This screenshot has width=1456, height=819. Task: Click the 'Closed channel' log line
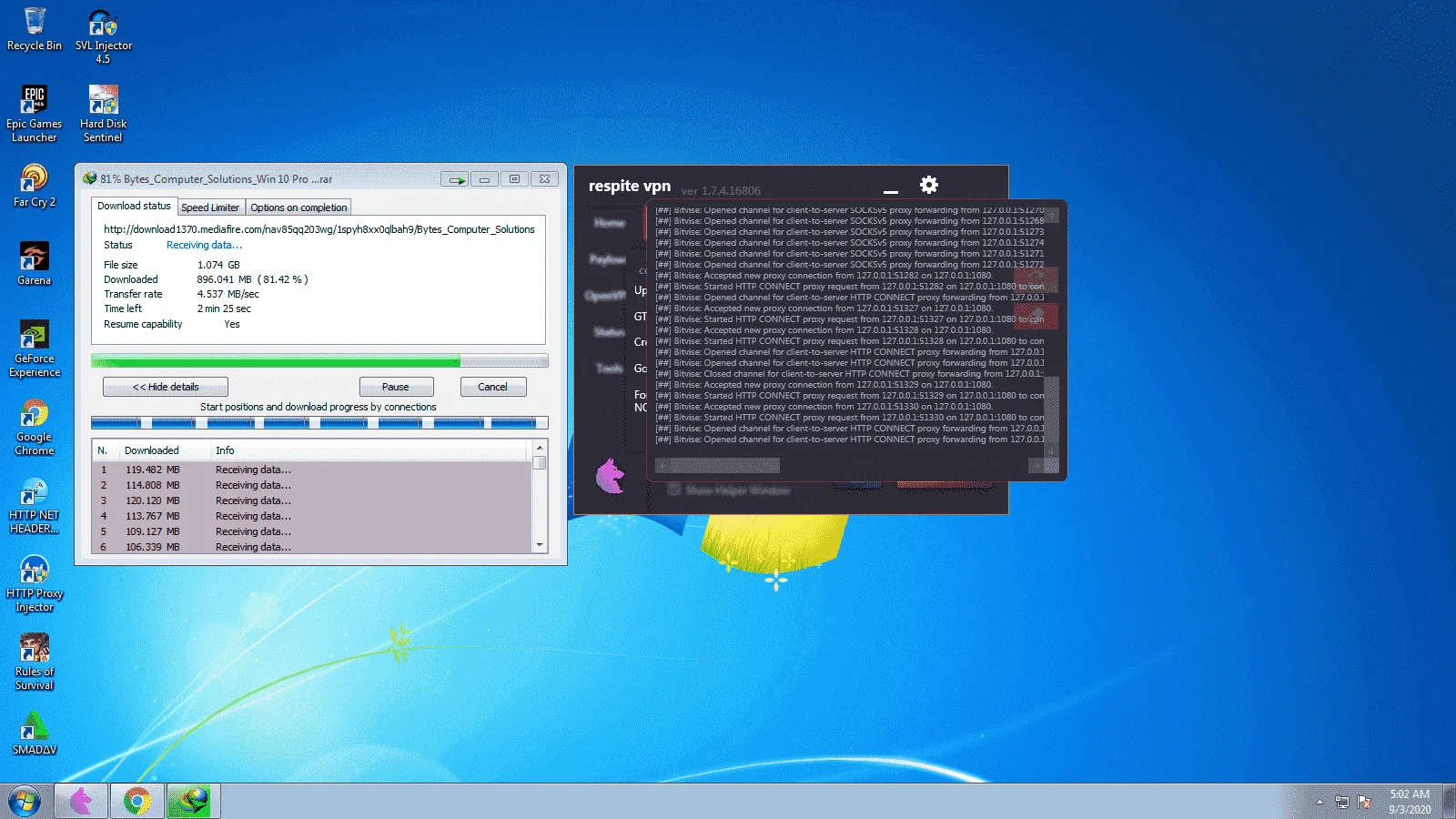849,373
